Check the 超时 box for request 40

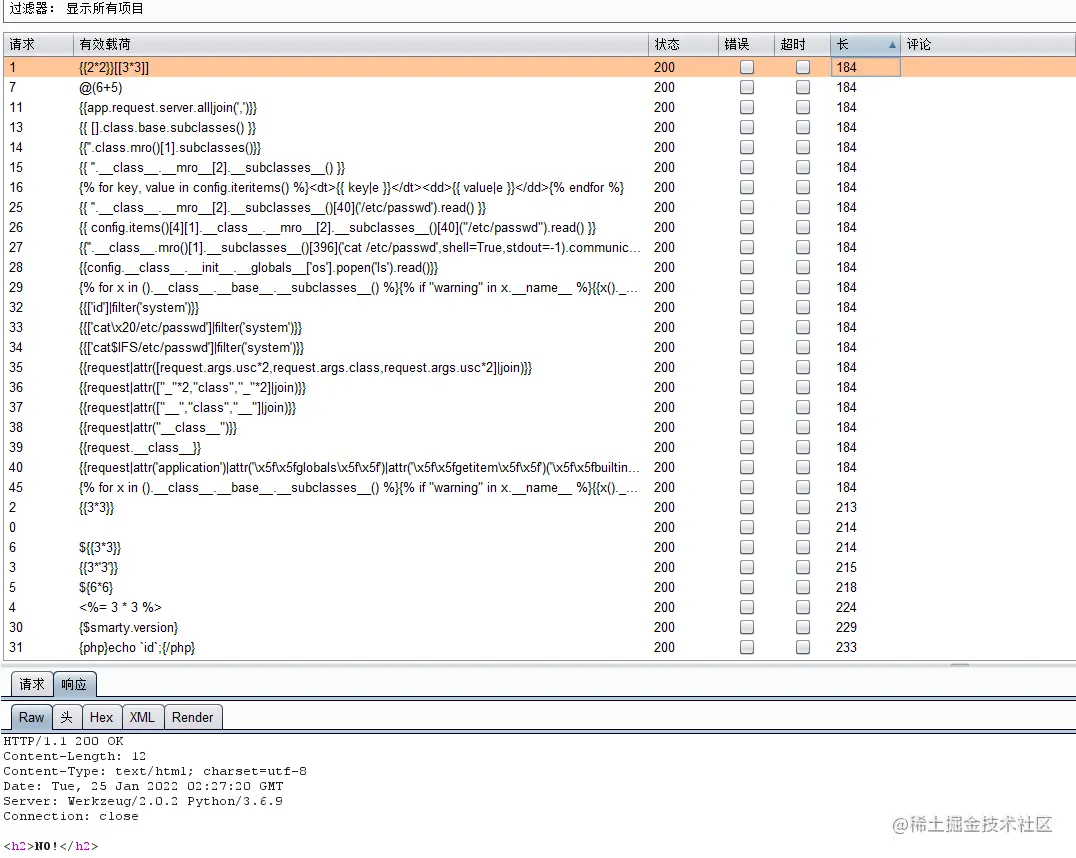[802, 467]
